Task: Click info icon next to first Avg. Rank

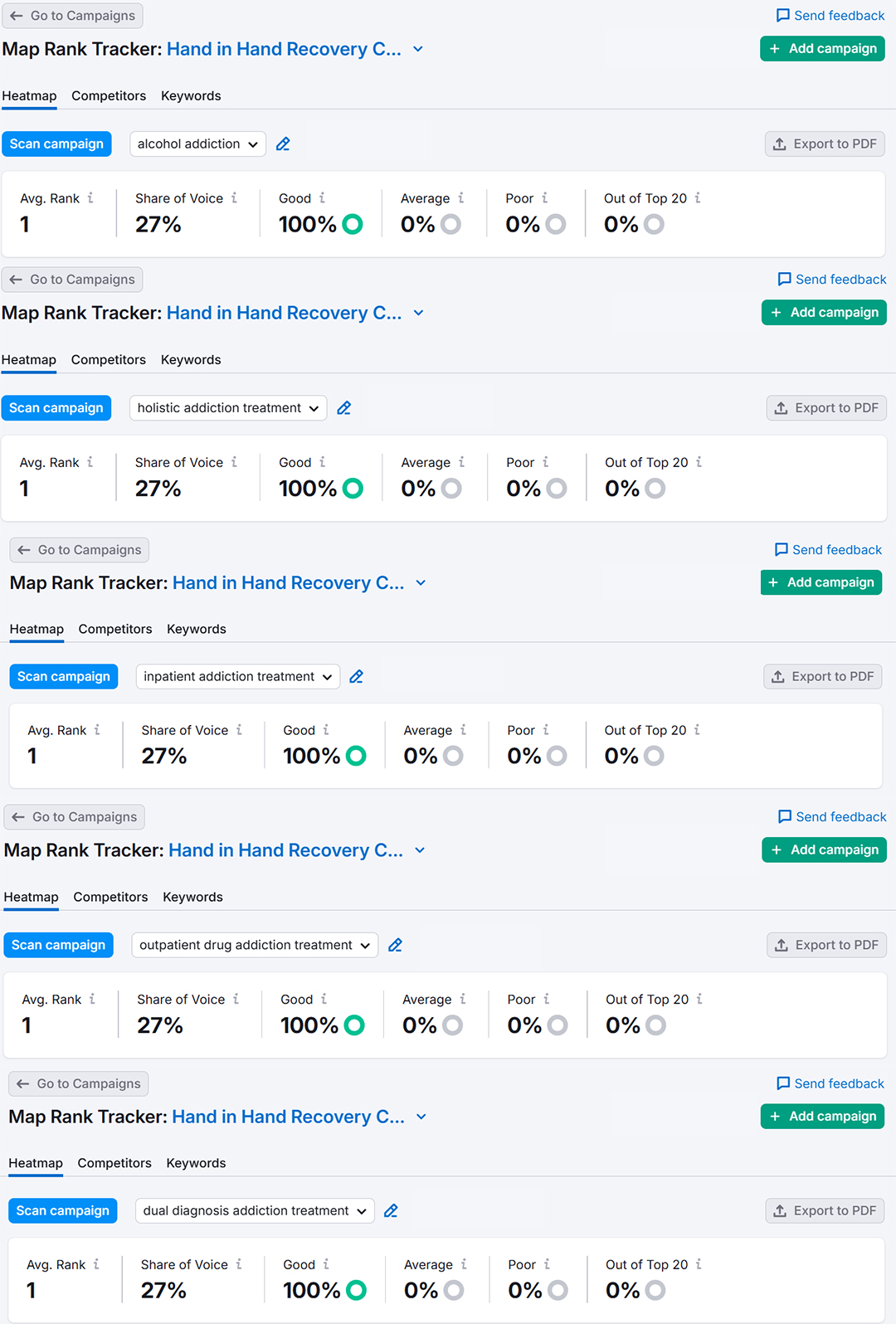Action: coord(90,198)
